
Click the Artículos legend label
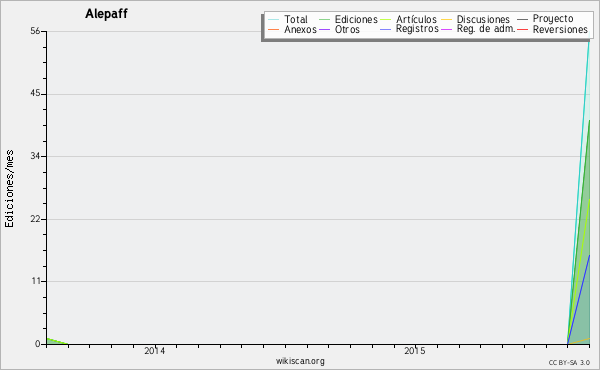pos(416,19)
